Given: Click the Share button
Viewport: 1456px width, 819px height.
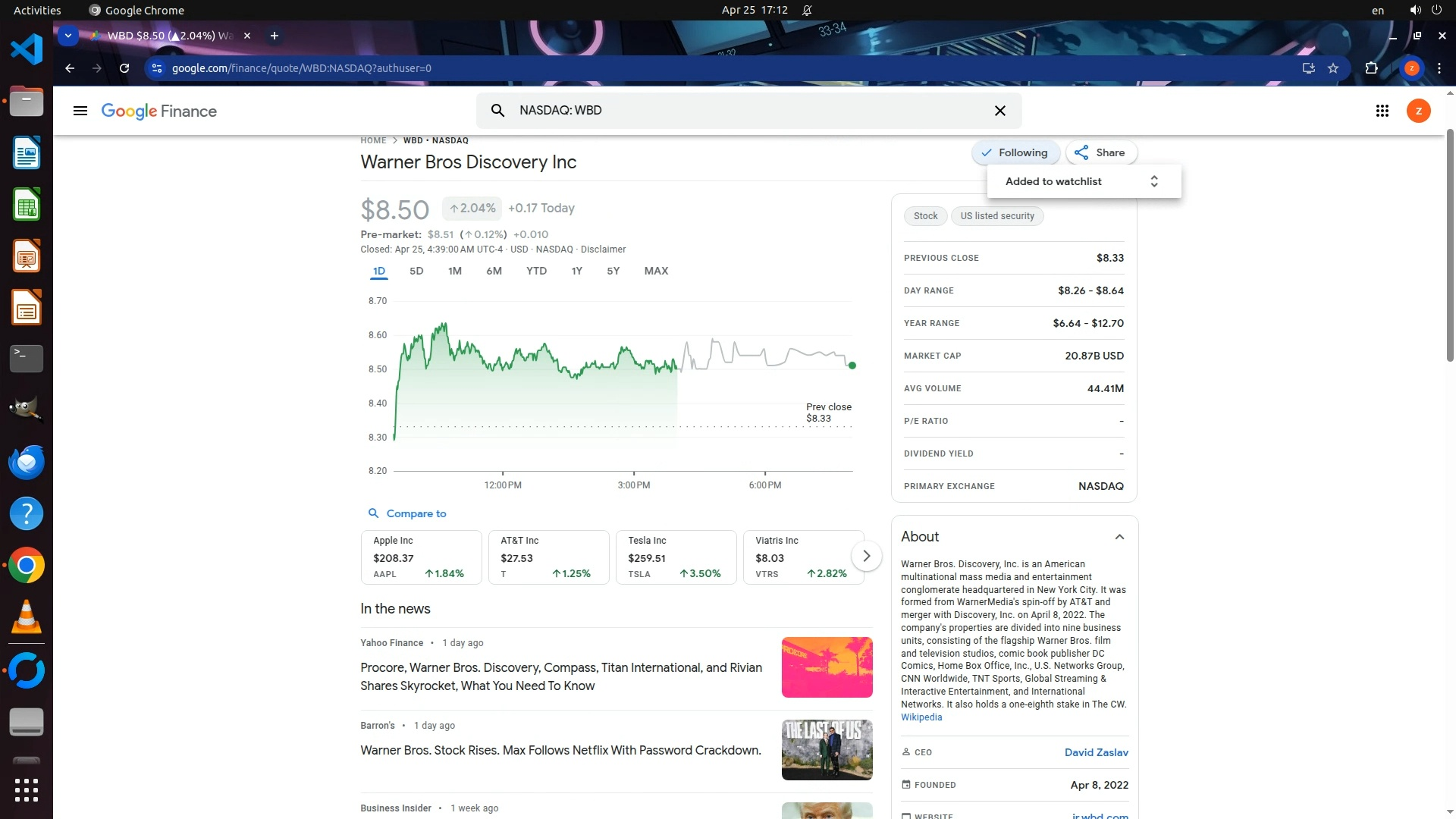Looking at the screenshot, I should pyautogui.click(x=1100, y=152).
